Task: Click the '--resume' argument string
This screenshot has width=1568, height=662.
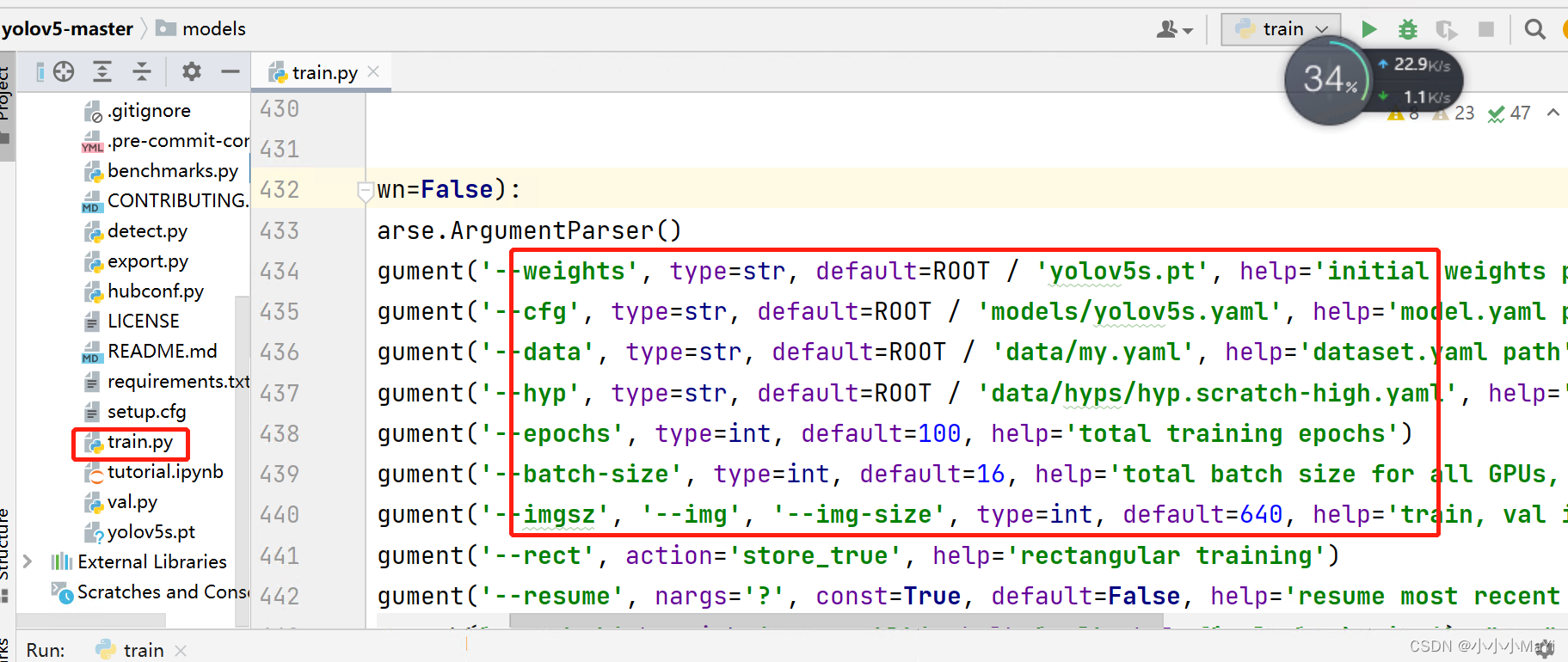Action: tap(552, 597)
